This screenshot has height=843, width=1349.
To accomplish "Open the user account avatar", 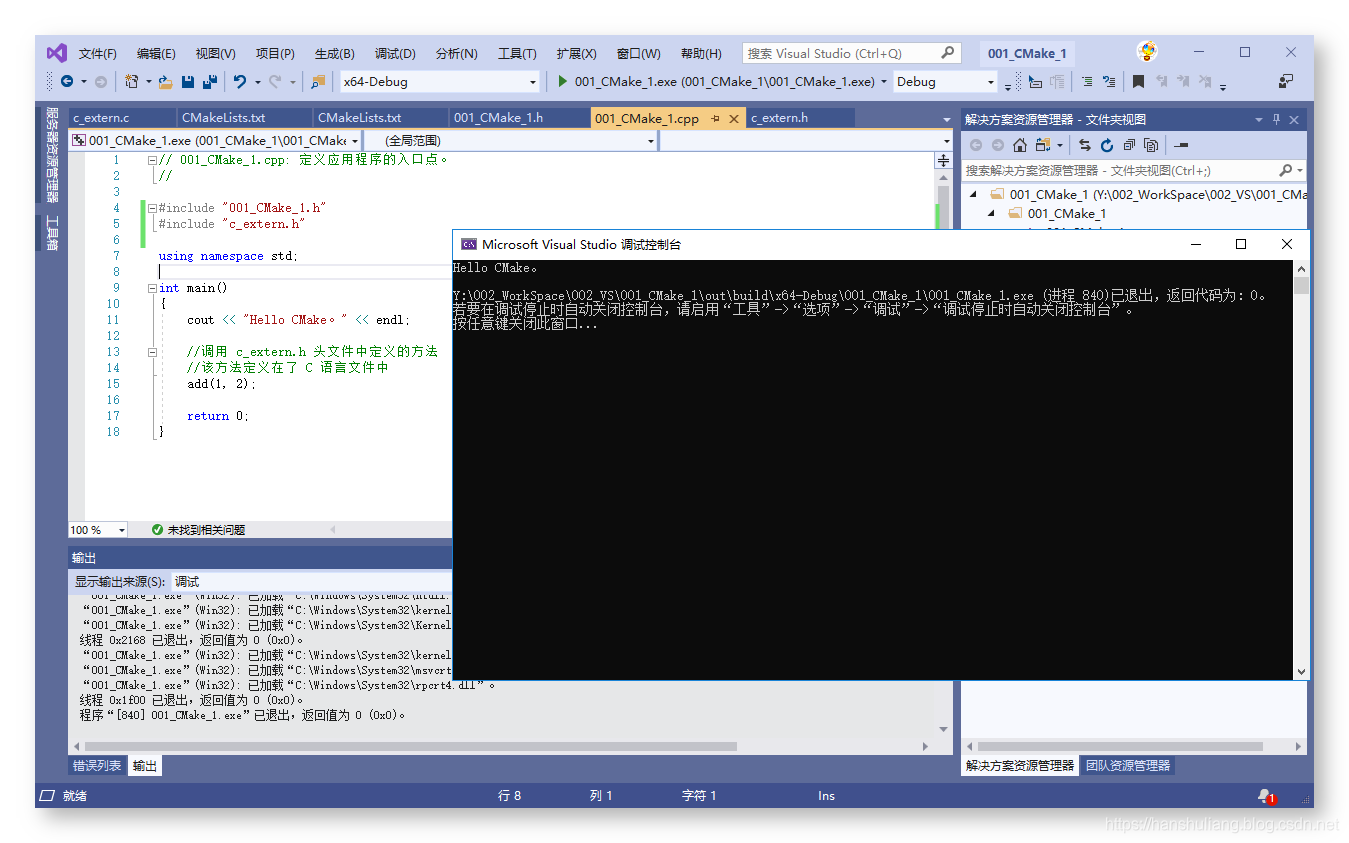I will tap(1148, 52).
